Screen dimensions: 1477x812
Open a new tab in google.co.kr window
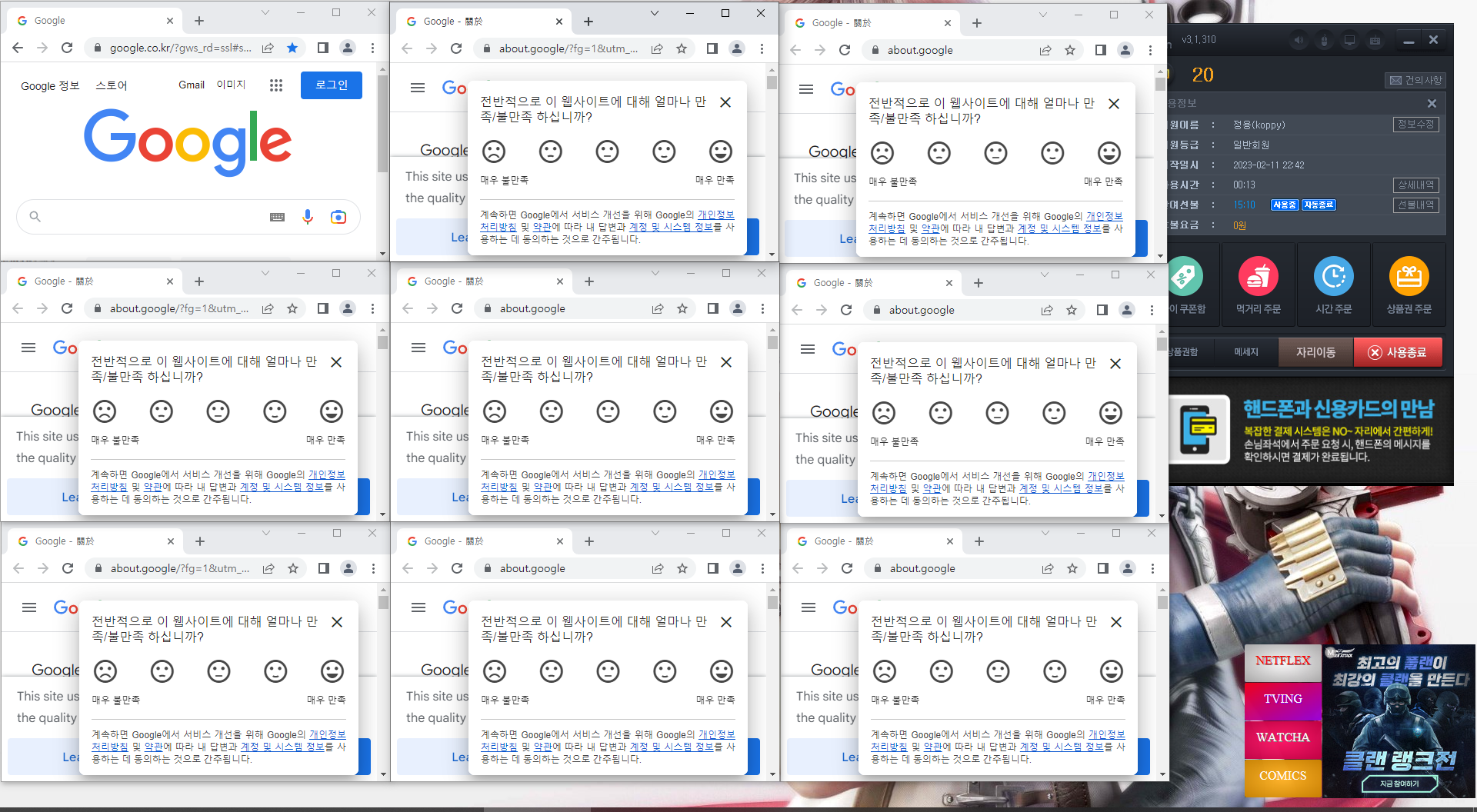(199, 21)
